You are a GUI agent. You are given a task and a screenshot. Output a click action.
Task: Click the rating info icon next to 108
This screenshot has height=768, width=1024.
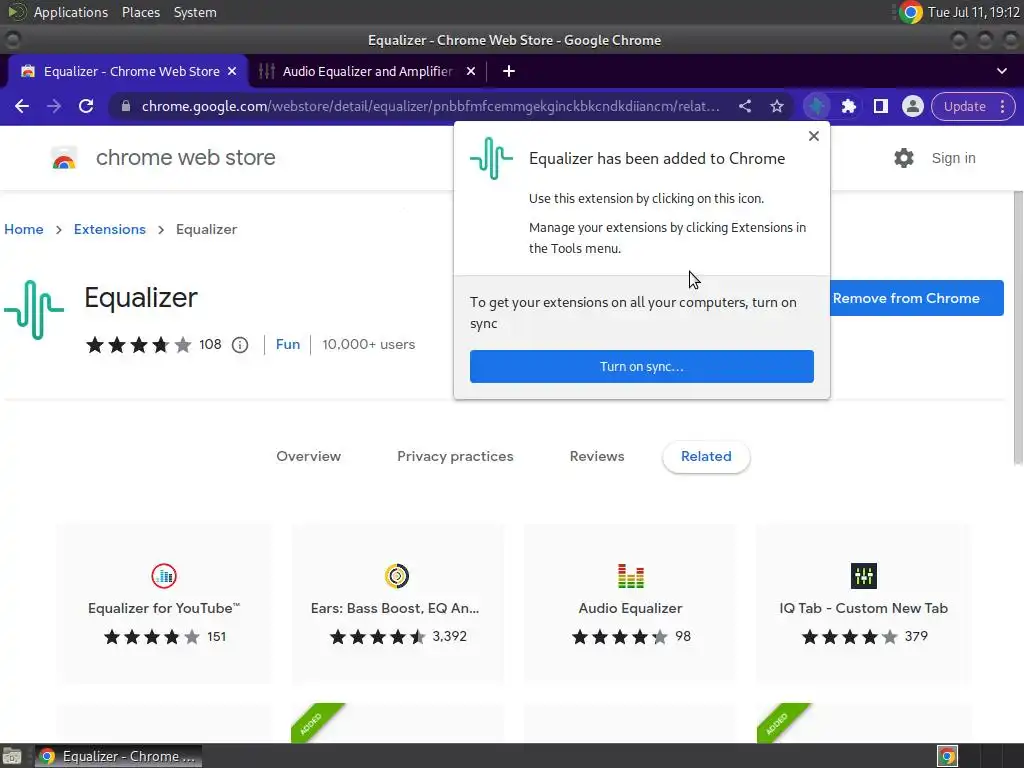pyautogui.click(x=240, y=345)
